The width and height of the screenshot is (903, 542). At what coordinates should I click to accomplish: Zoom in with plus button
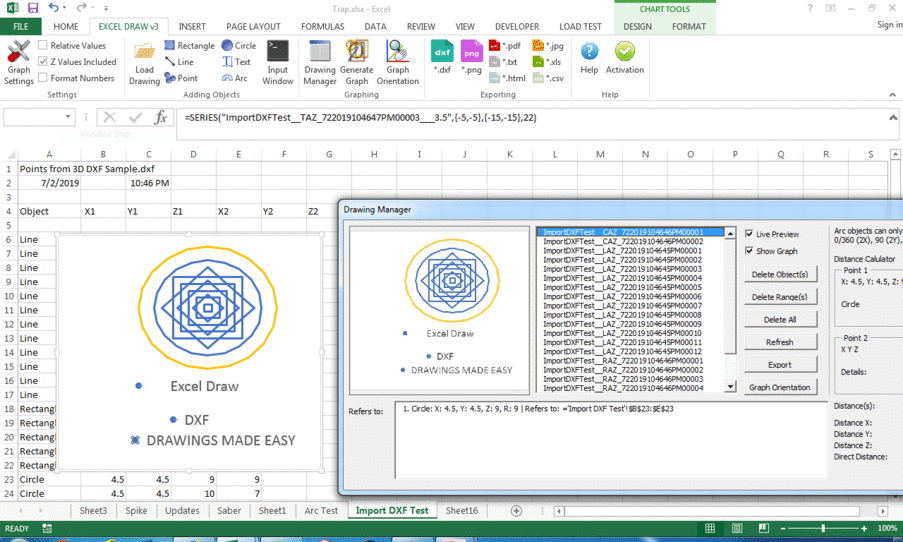(x=864, y=528)
